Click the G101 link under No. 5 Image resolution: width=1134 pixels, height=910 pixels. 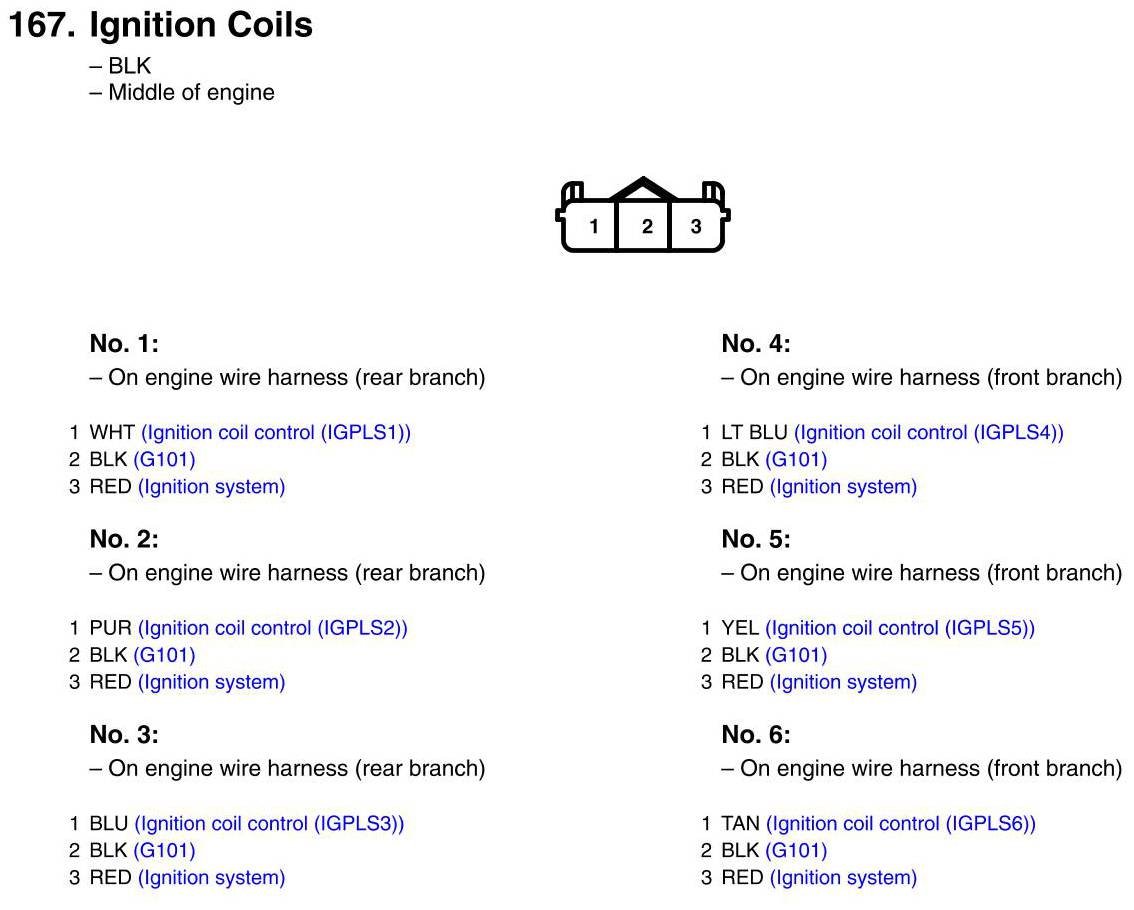pos(796,655)
